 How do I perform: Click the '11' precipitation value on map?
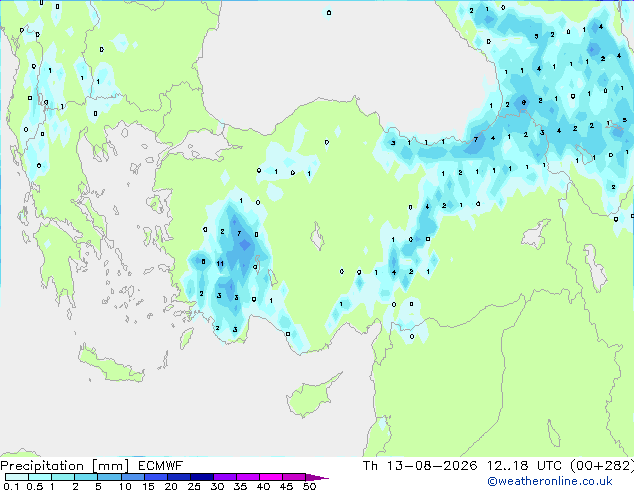point(220,264)
